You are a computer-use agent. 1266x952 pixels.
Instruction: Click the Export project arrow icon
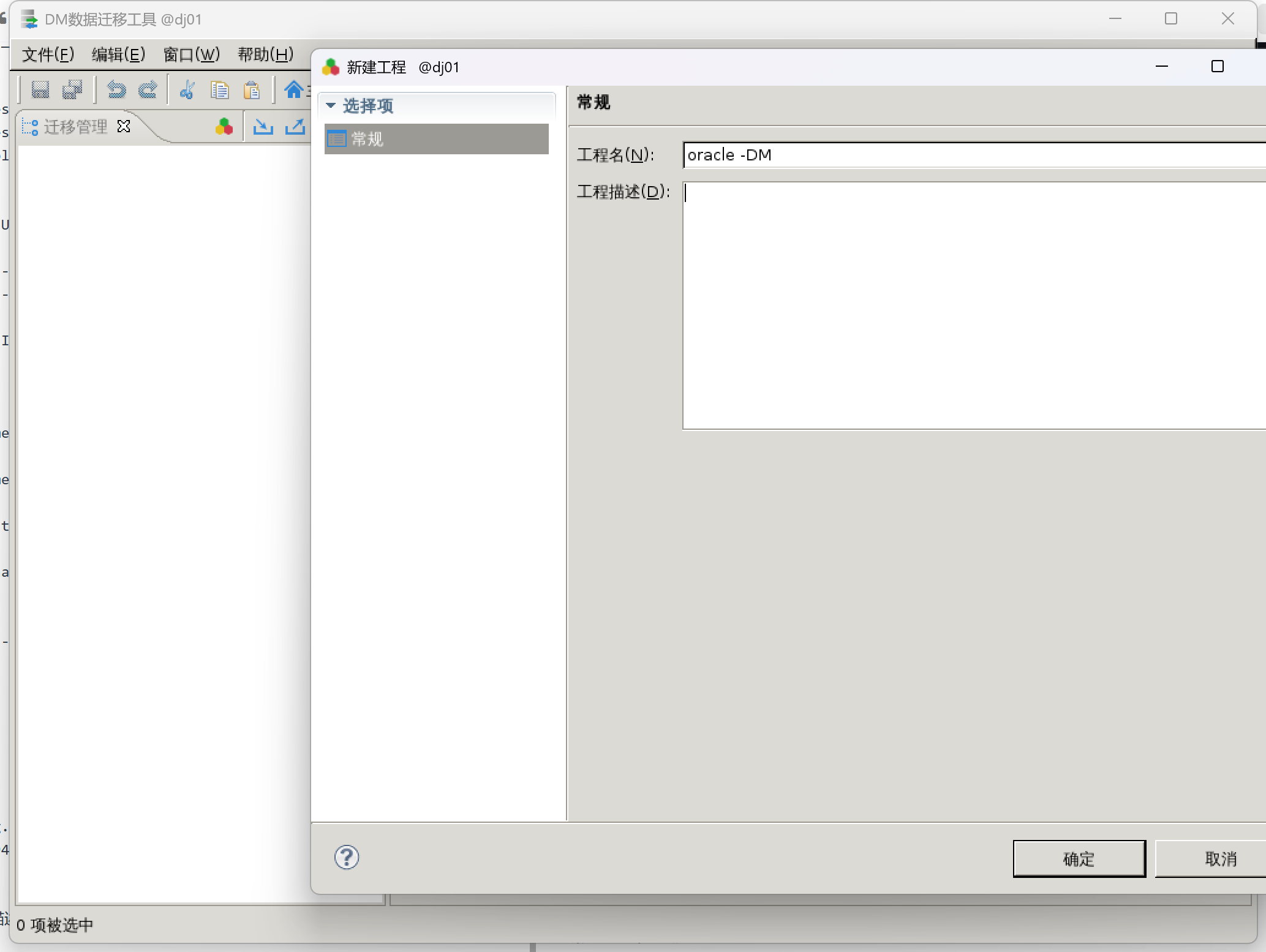(295, 127)
